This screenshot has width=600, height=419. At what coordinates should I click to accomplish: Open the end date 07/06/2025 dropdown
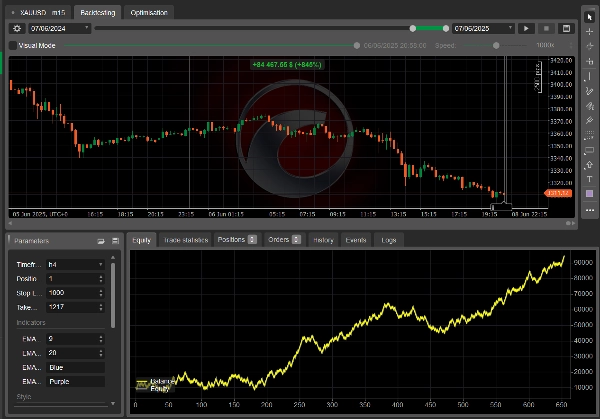click(x=484, y=29)
